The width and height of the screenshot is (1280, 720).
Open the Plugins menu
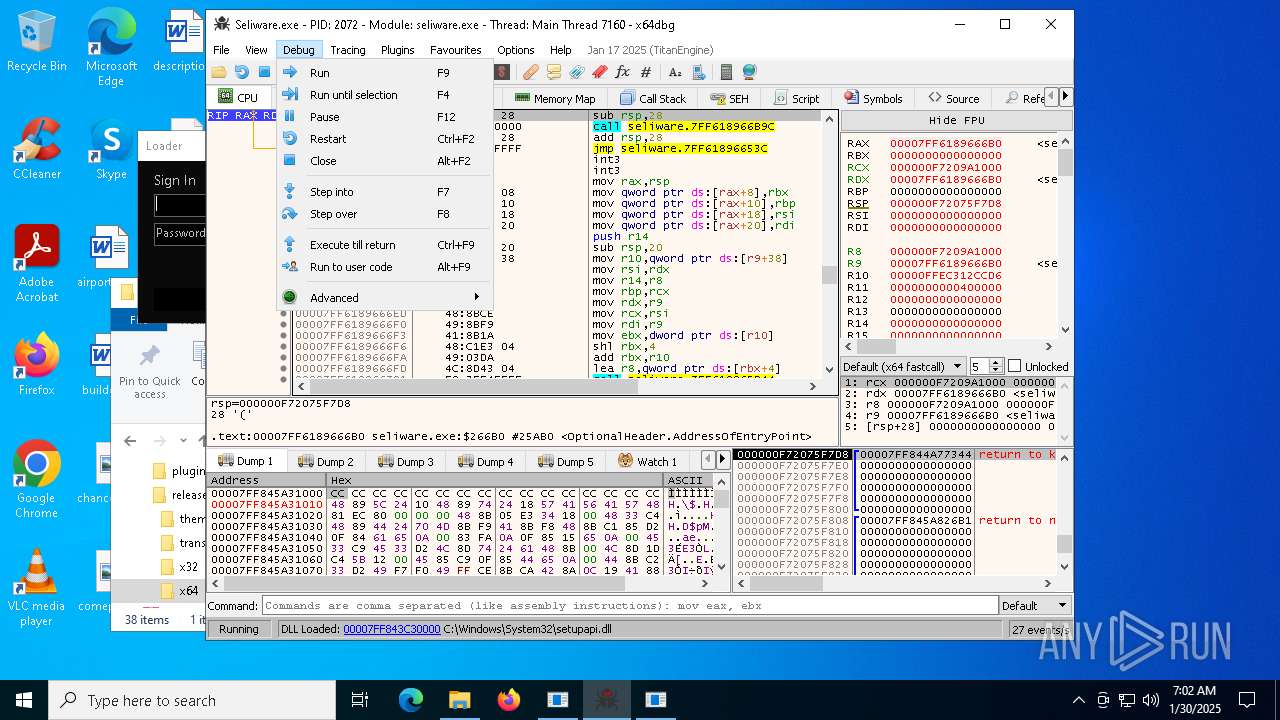(x=397, y=50)
